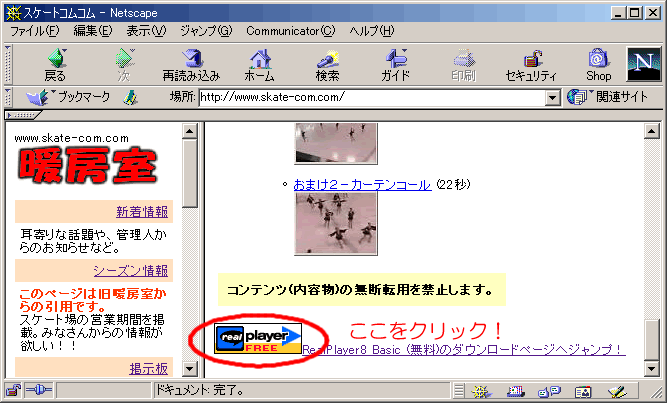Open the ヘルプ(H) menu
667x403 pixels.
[372, 31]
